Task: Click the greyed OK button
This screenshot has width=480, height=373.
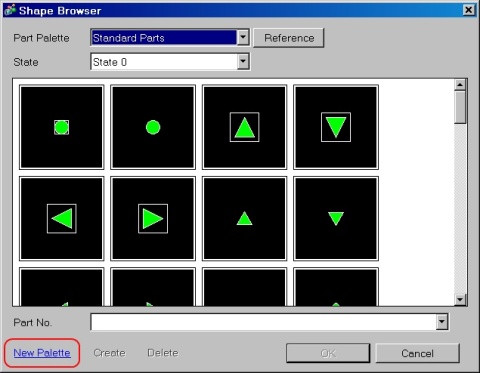Action: click(328, 353)
